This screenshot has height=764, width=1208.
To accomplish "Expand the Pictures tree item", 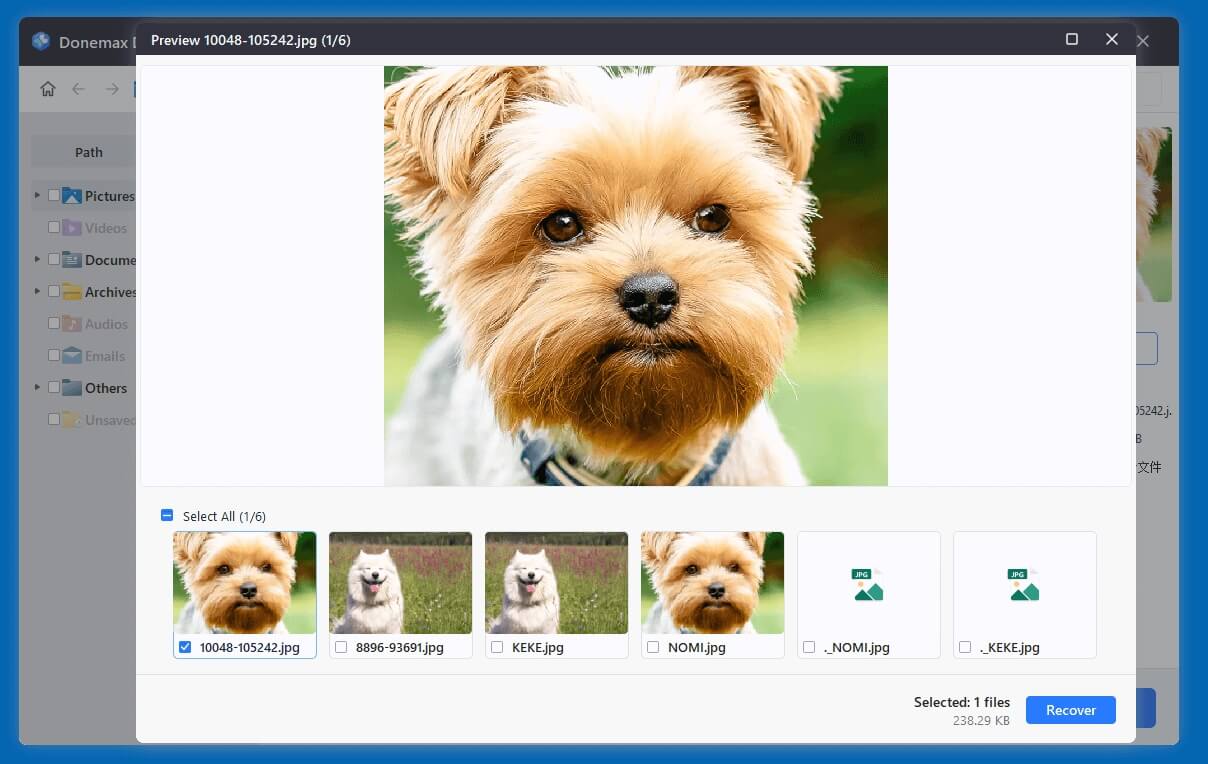I will coord(36,196).
